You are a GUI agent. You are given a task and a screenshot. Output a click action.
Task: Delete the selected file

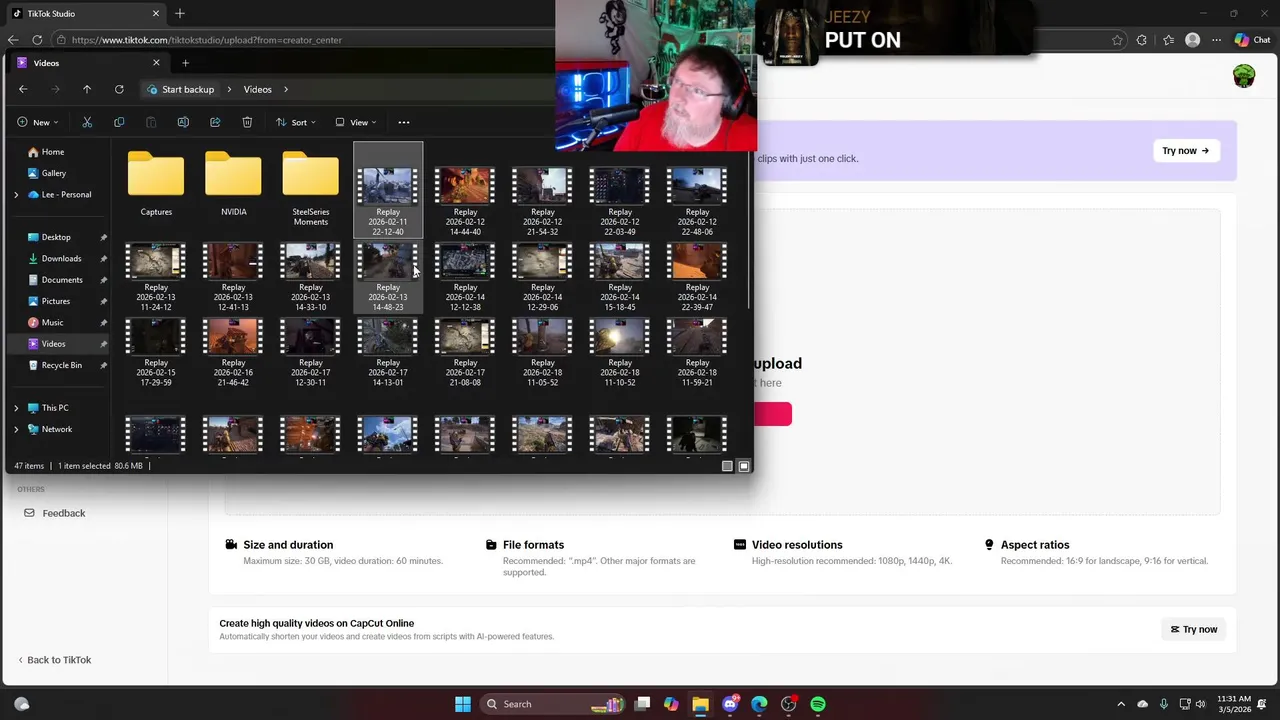(247, 122)
